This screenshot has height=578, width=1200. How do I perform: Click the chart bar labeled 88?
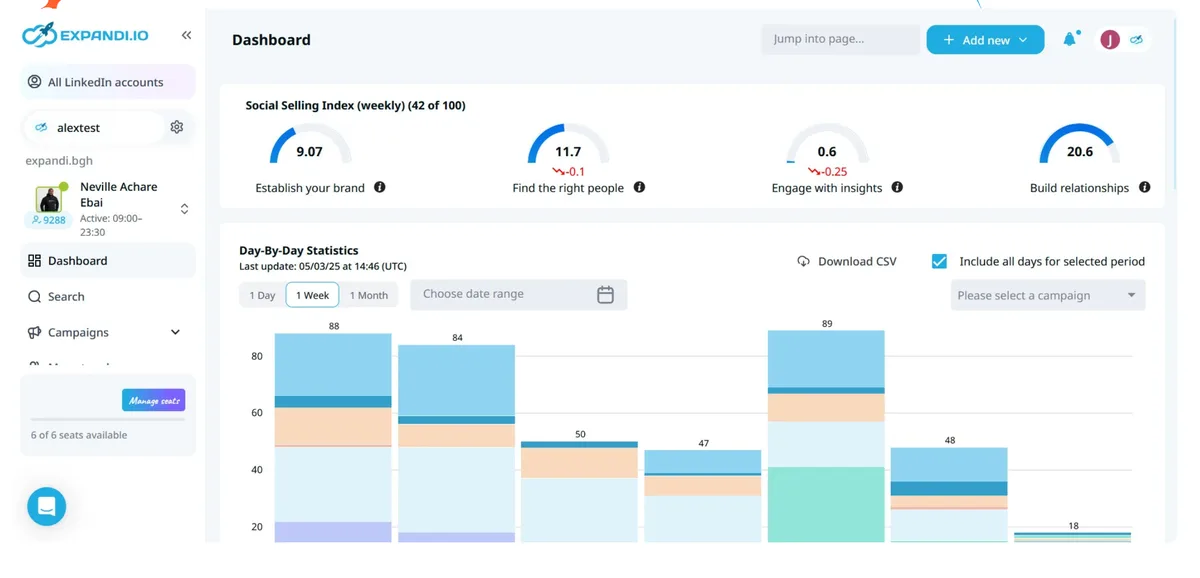point(333,438)
